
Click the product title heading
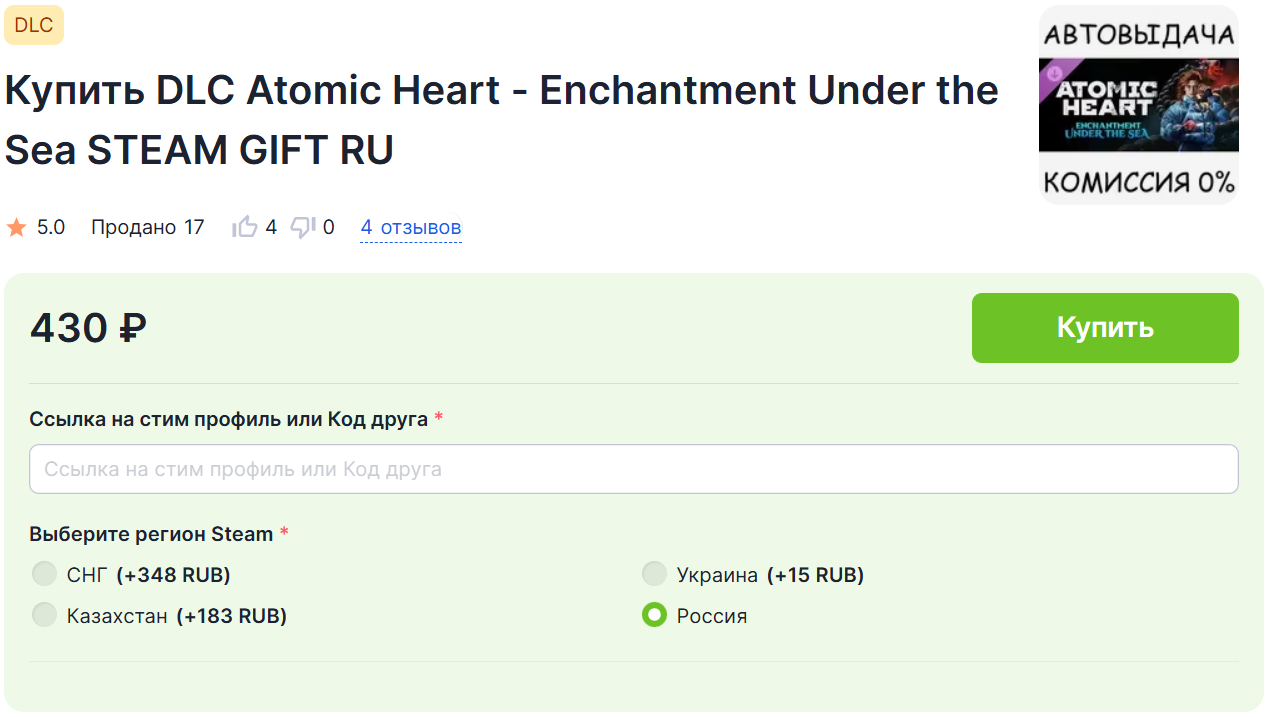[x=500, y=120]
